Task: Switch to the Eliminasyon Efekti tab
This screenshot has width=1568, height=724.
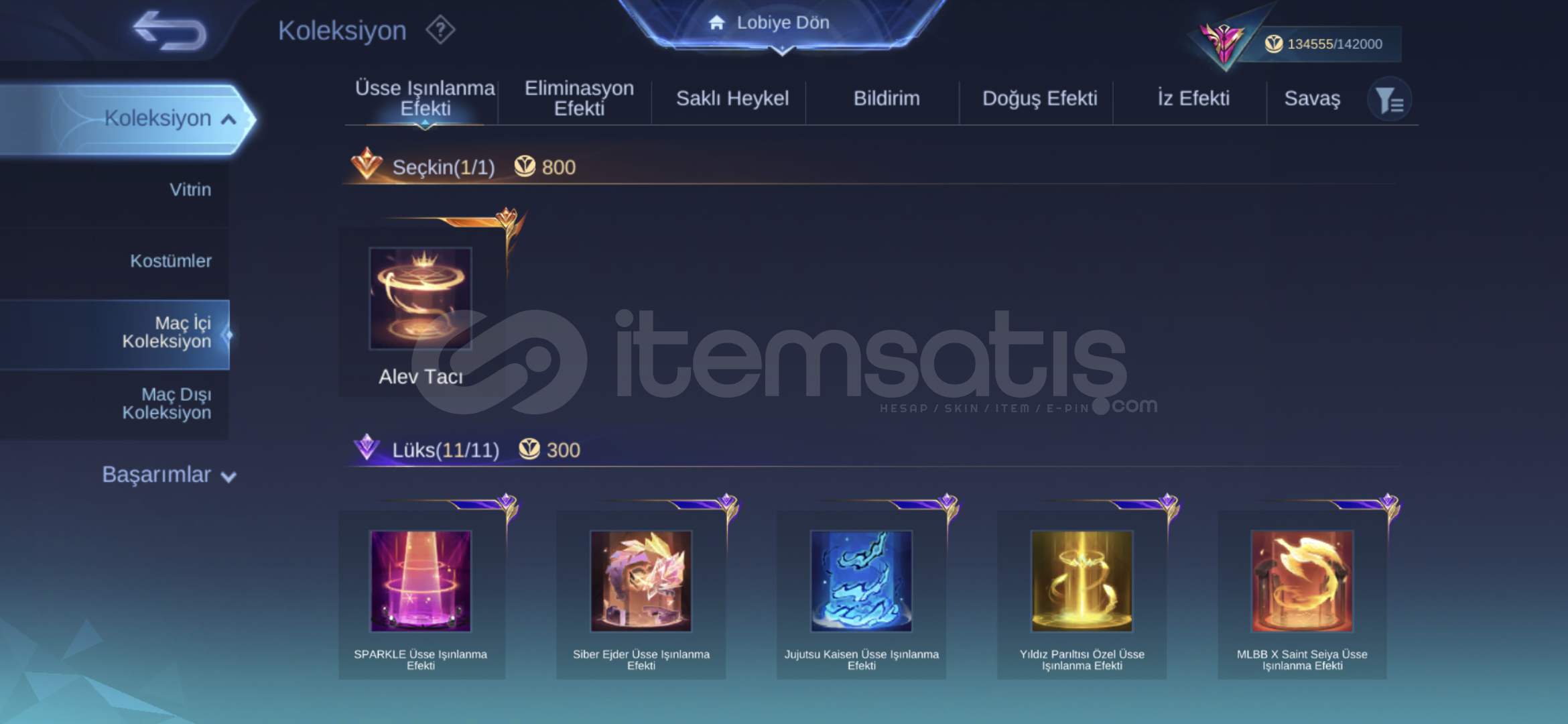Action: 579,98
